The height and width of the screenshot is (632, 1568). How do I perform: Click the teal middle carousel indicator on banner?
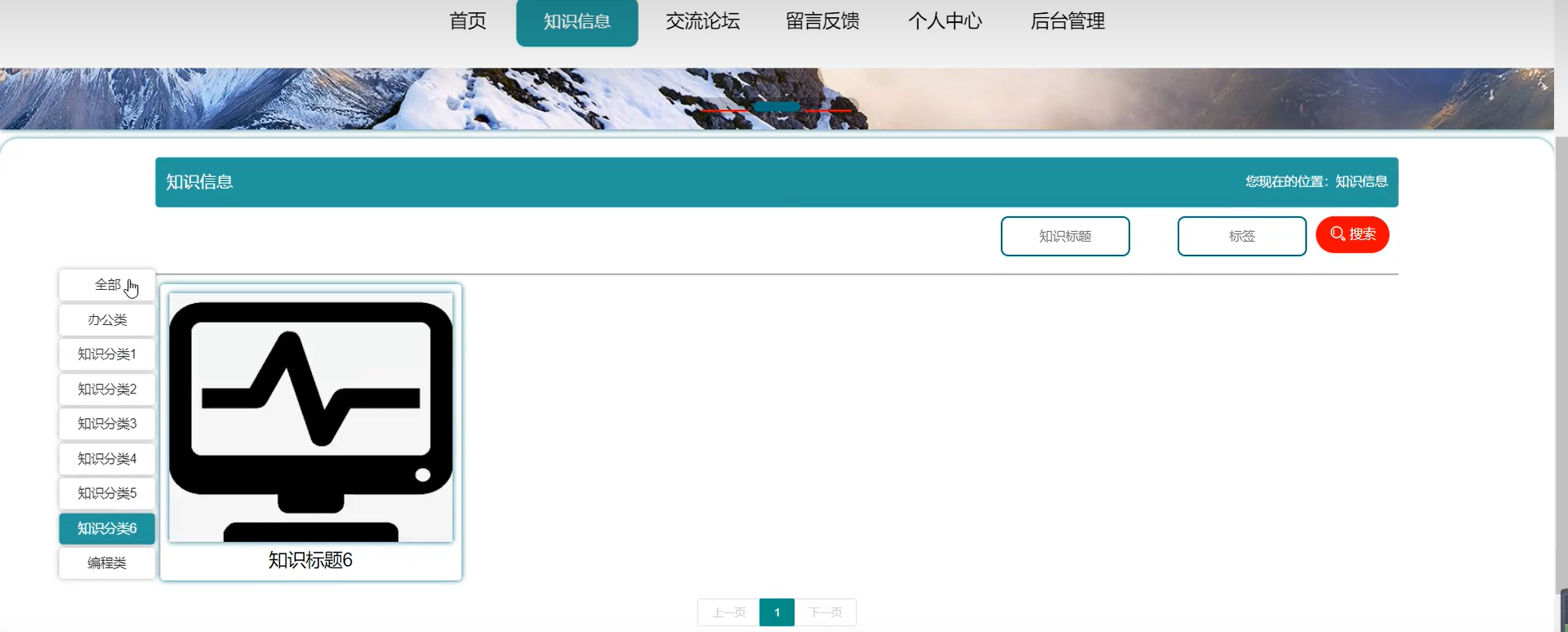pyautogui.click(x=777, y=107)
